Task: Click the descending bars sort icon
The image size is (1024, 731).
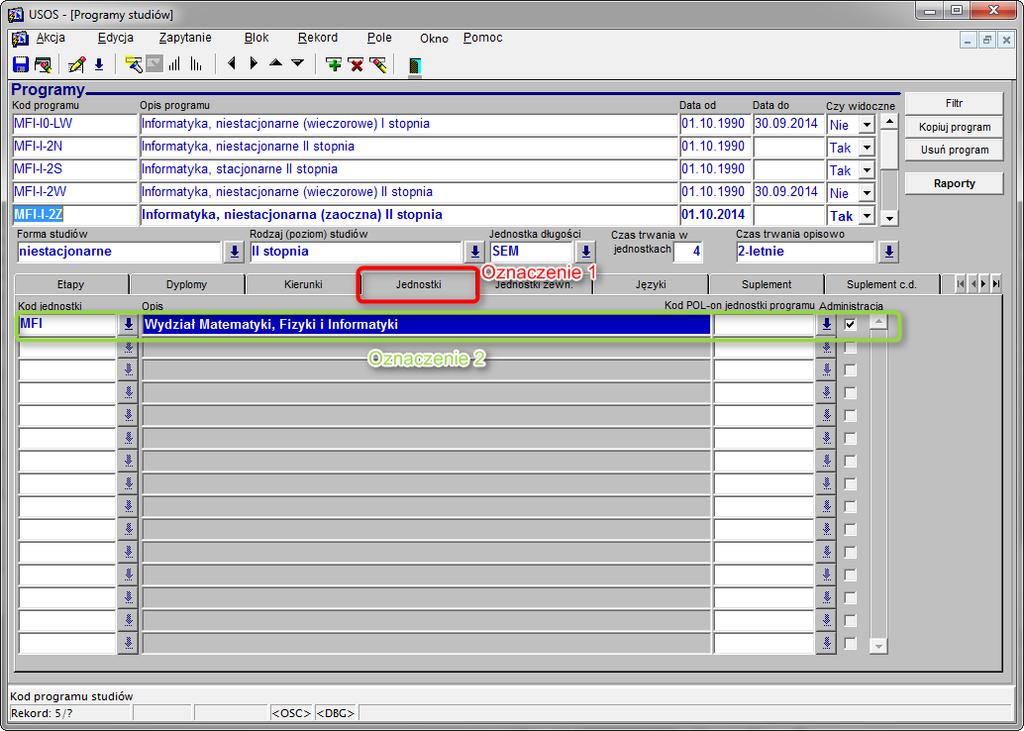Action: (x=196, y=65)
